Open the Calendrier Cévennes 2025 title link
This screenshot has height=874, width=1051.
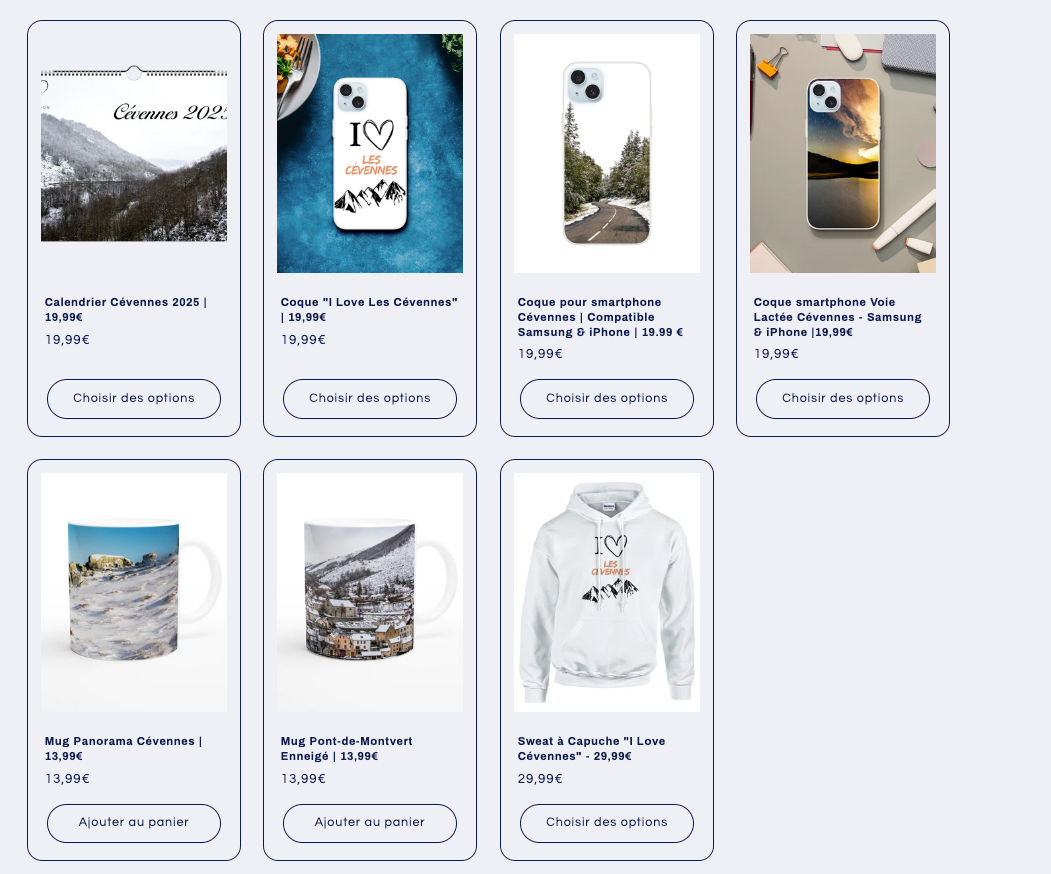[x=126, y=310]
